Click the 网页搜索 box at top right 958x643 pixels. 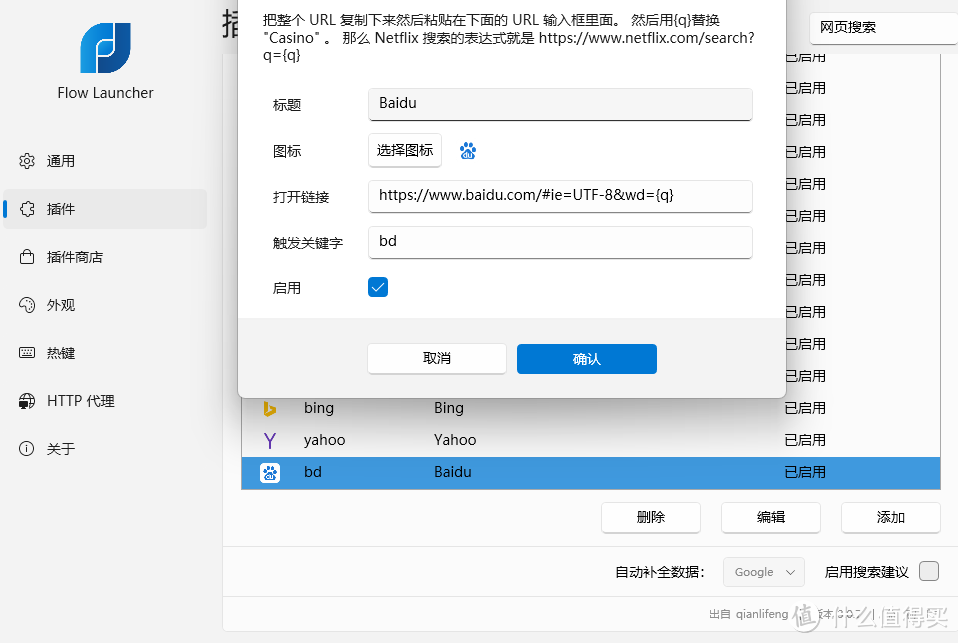pyautogui.click(x=883, y=28)
